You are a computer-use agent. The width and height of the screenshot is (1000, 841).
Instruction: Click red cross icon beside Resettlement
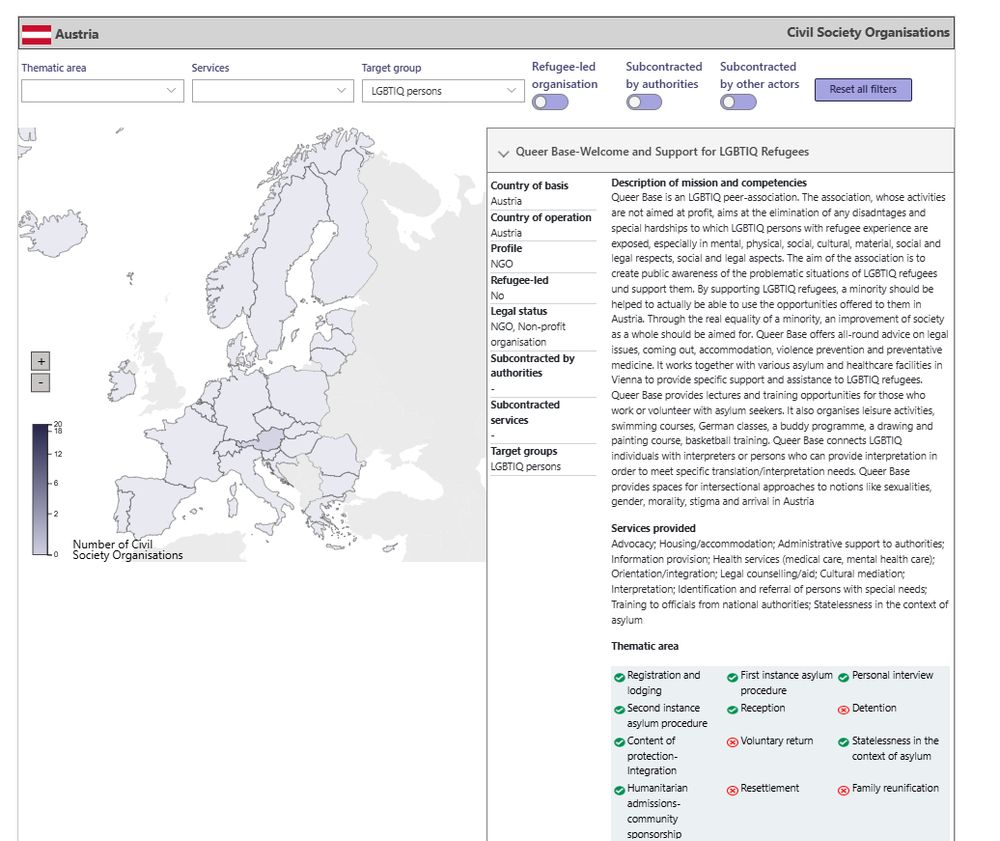[732, 790]
